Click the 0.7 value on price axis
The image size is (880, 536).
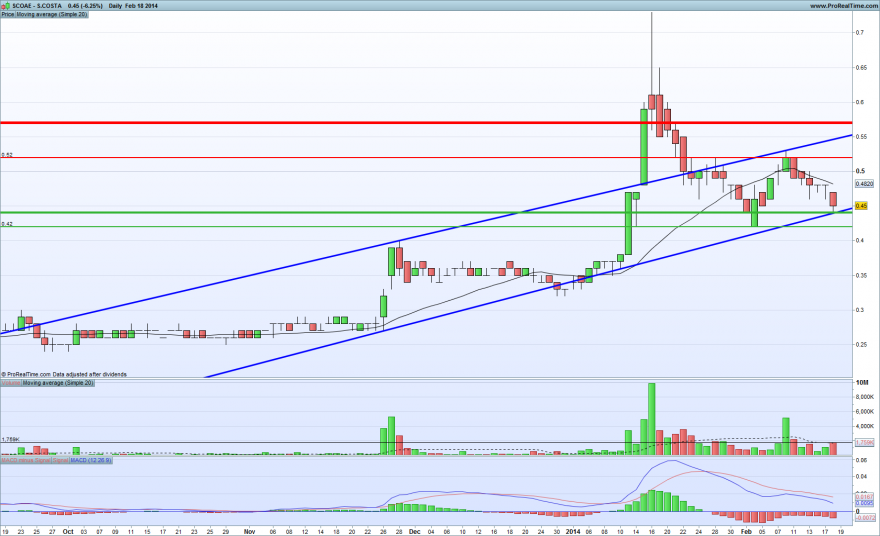(859, 33)
